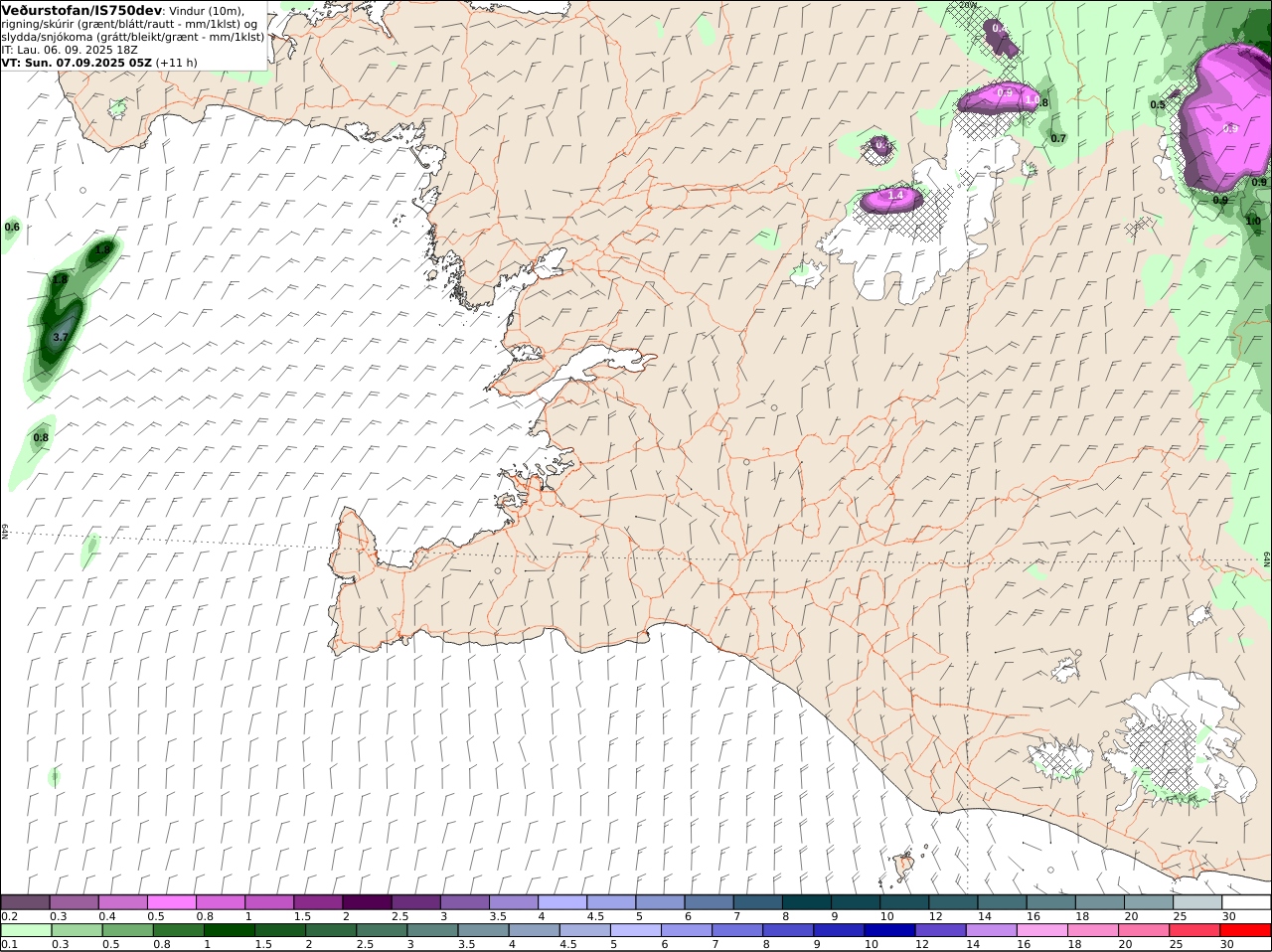Select the pale green rain swatch labeled 0.1
This screenshot has width=1272, height=952.
25,930
